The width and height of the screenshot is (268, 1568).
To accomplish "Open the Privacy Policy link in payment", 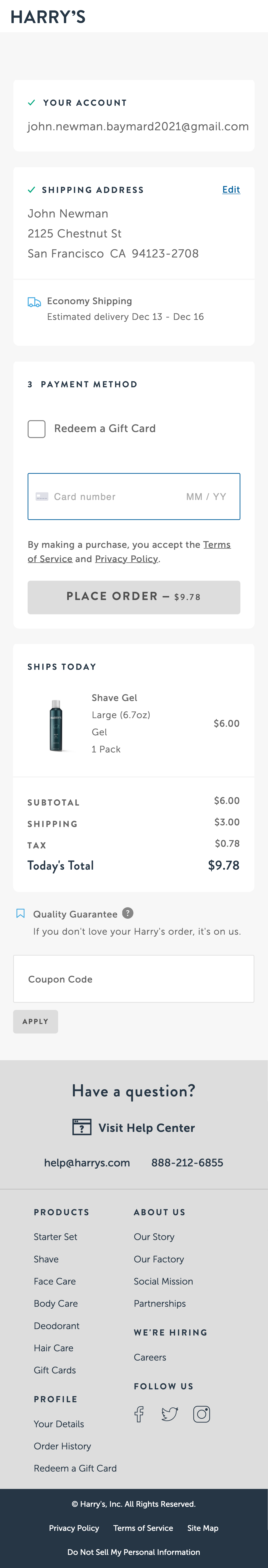I will tap(126, 559).
